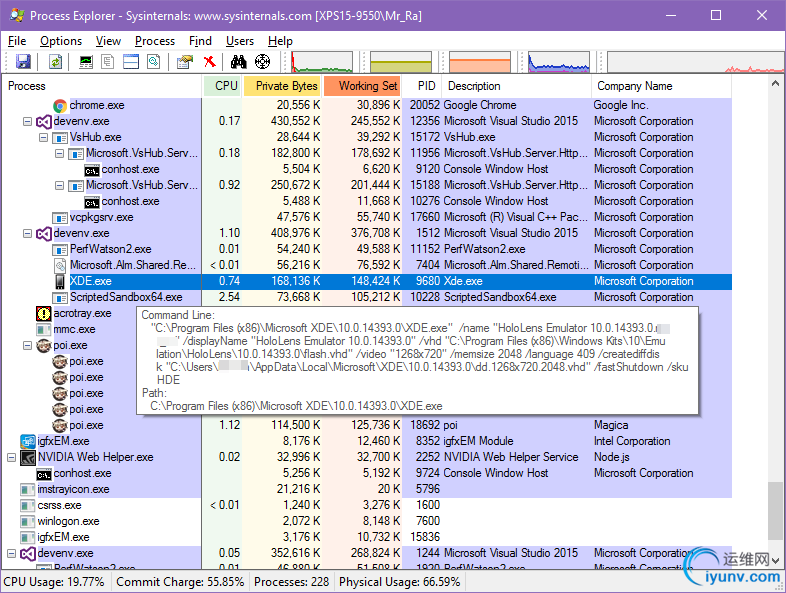Collapse the Microsoft.VsHub.Serv... node with PID 11956

tap(60, 153)
